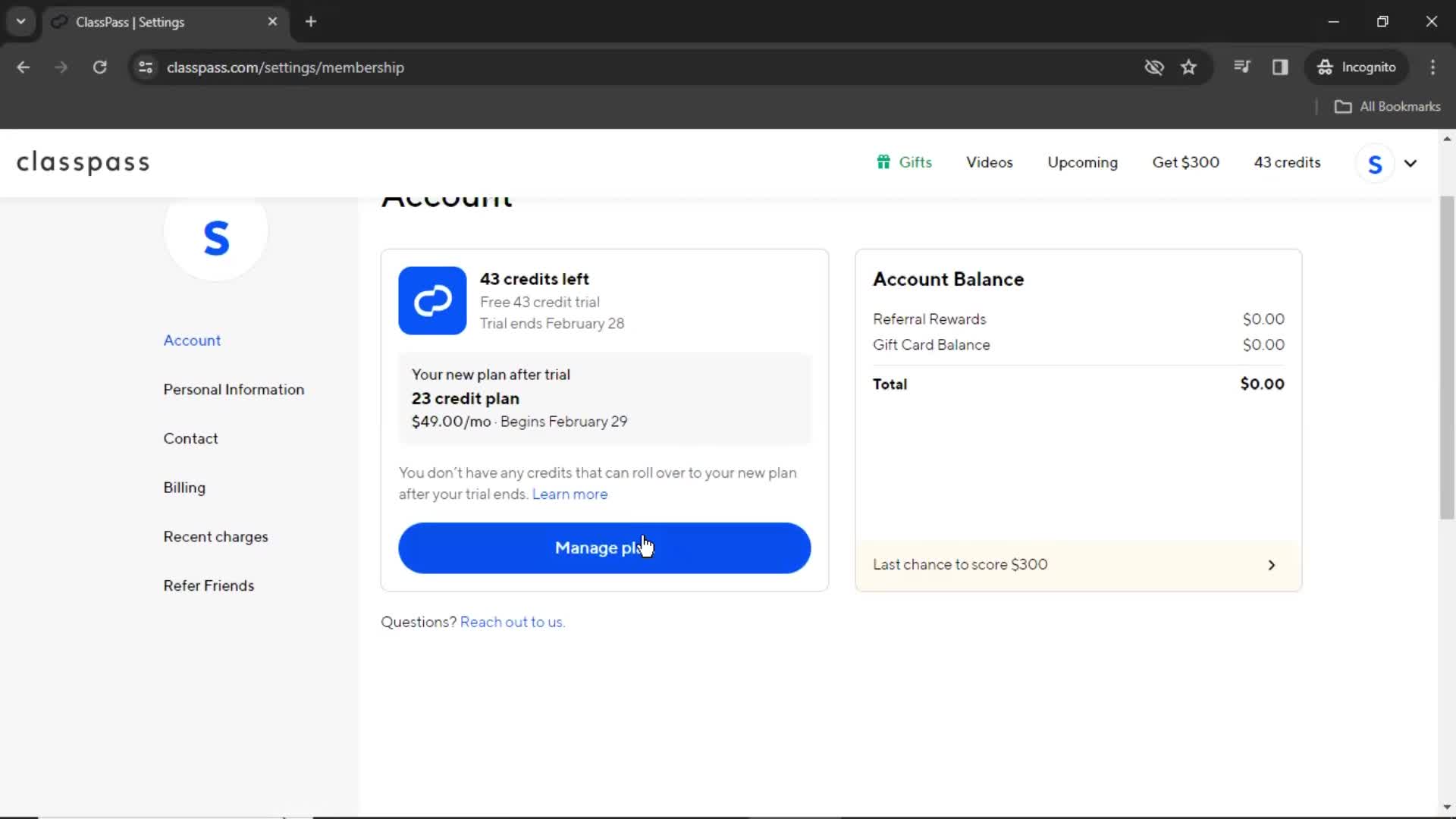Click third-party cookies blocked eye icon
This screenshot has width=1456, height=819.
tap(1153, 67)
